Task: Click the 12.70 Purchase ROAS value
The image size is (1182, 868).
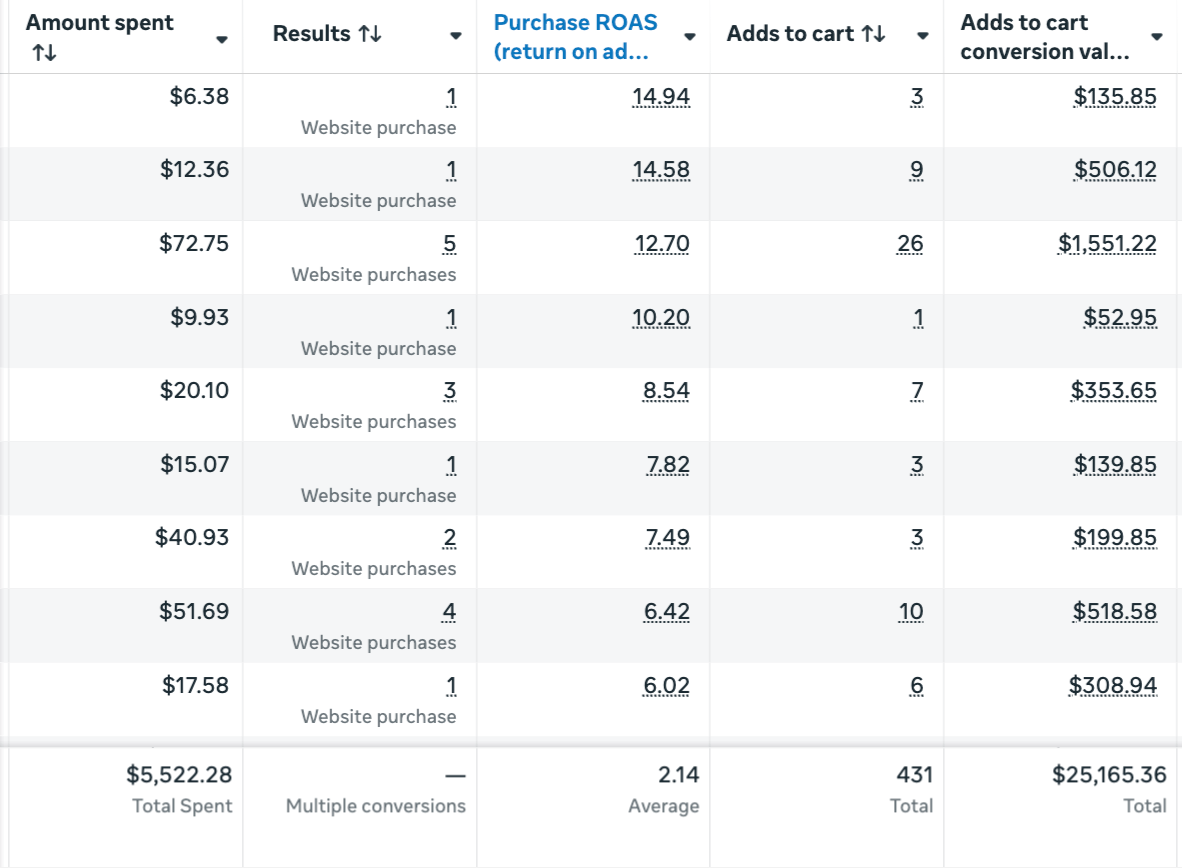Action: (x=661, y=244)
